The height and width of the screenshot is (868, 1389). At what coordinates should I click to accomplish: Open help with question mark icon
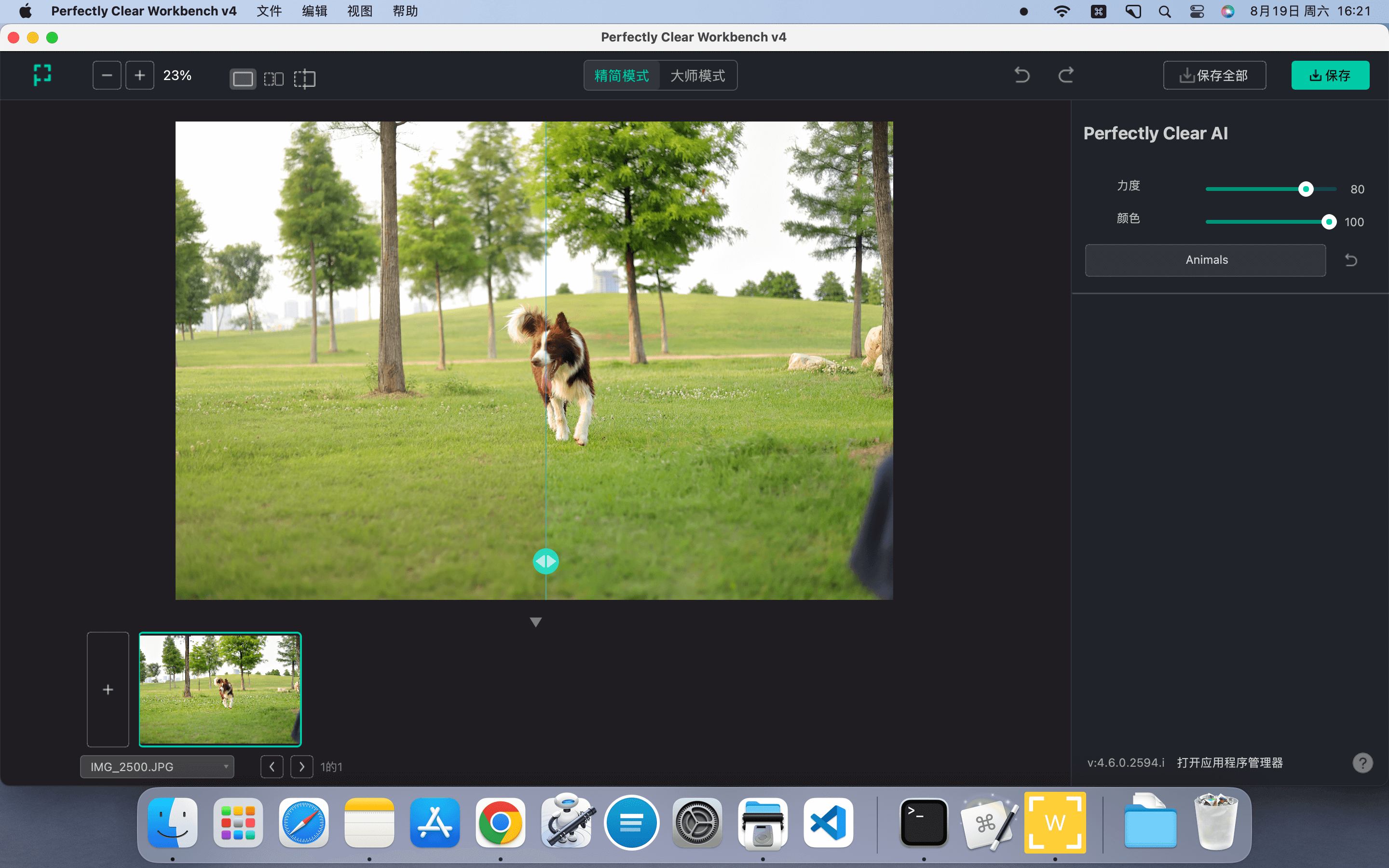point(1362,763)
